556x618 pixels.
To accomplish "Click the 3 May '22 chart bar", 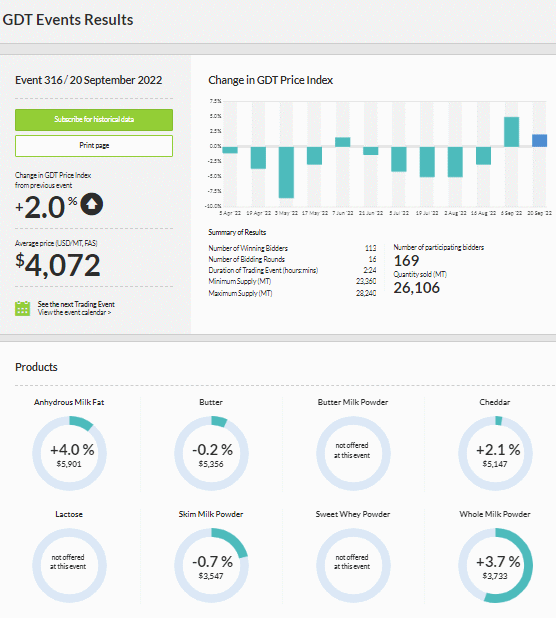I will [x=286, y=172].
